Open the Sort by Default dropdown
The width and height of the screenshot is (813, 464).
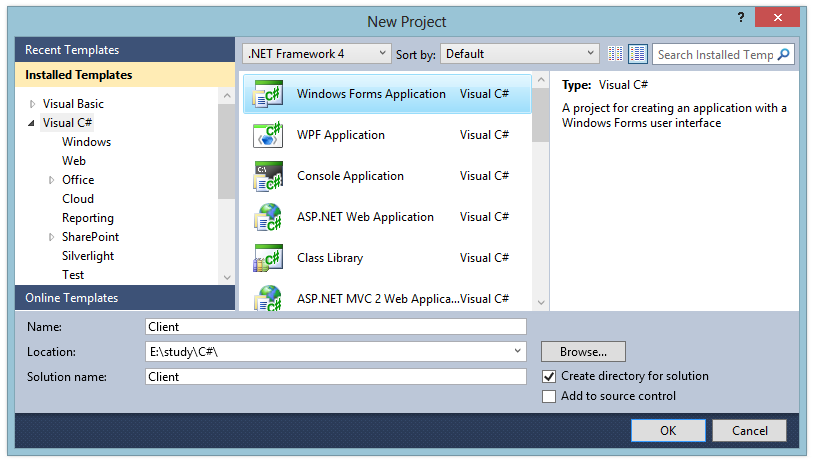click(x=520, y=53)
